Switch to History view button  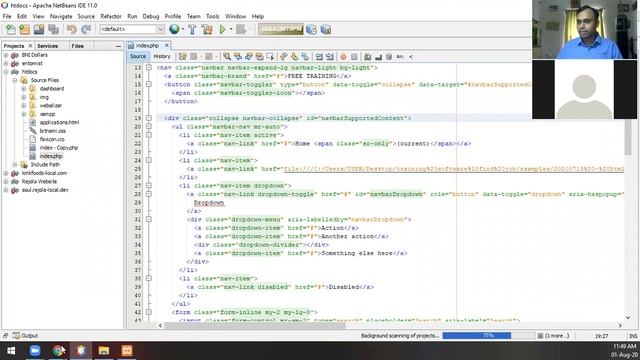pos(162,57)
